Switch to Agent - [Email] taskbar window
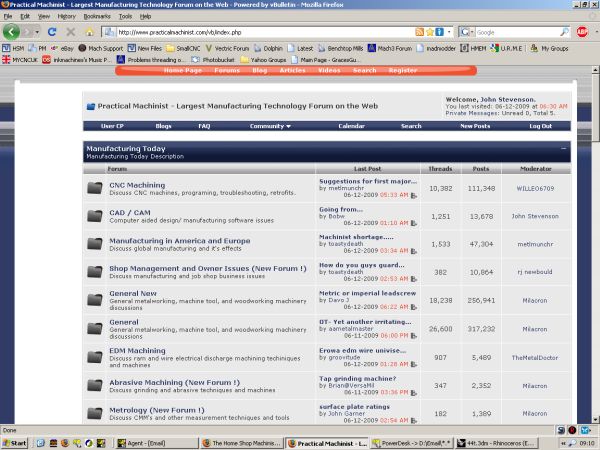600x450 pixels. tap(157, 443)
